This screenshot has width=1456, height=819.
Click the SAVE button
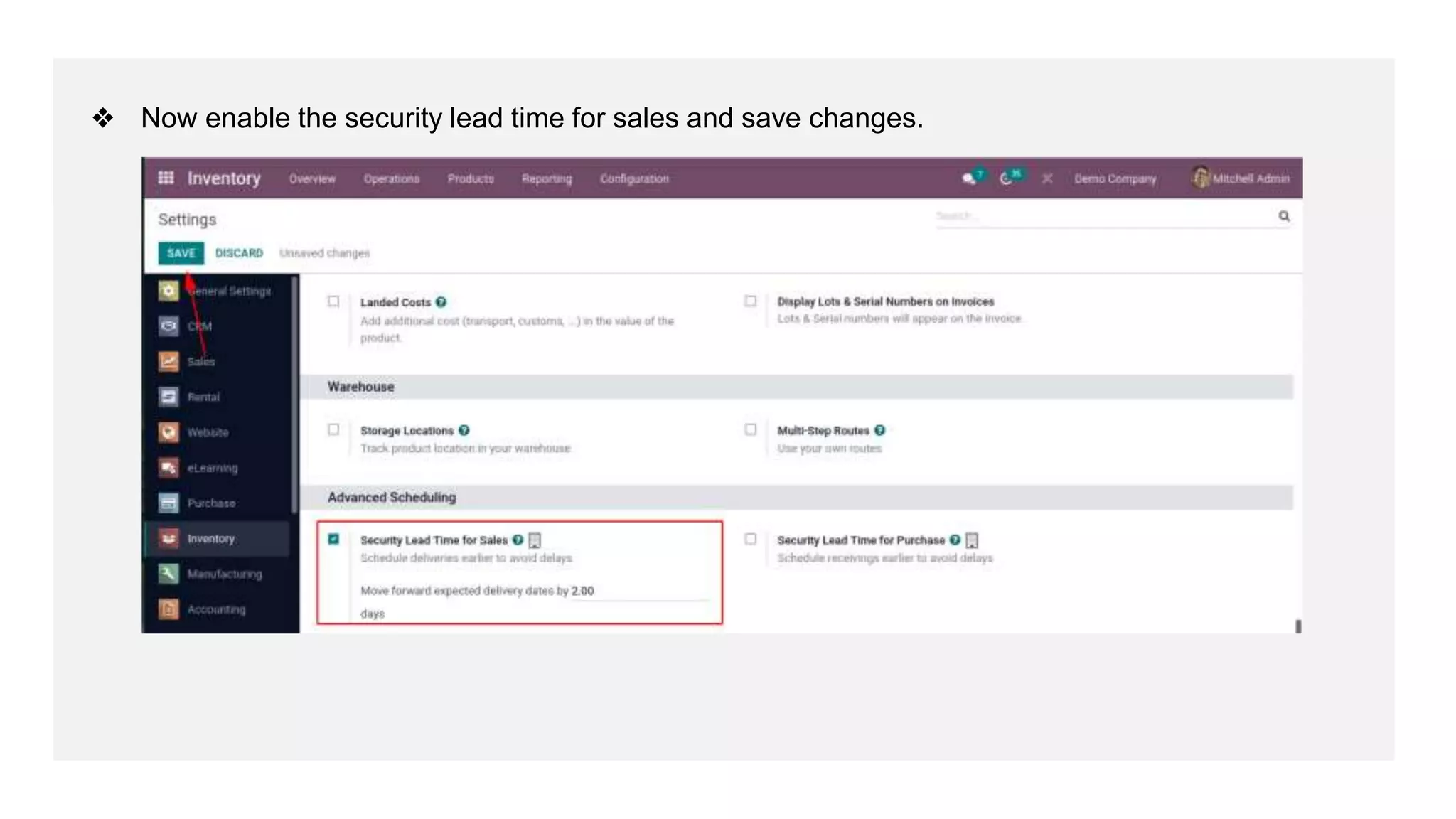click(181, 253)
